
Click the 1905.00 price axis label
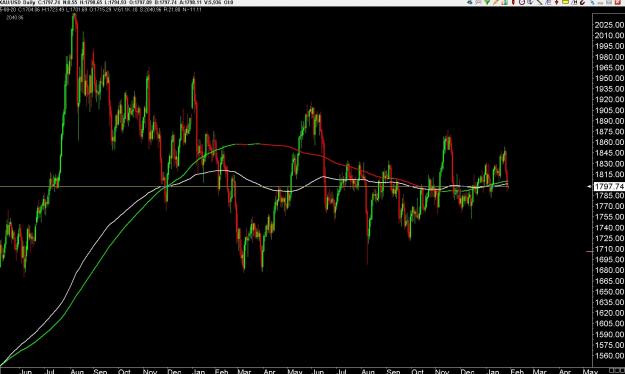(609, 110)
